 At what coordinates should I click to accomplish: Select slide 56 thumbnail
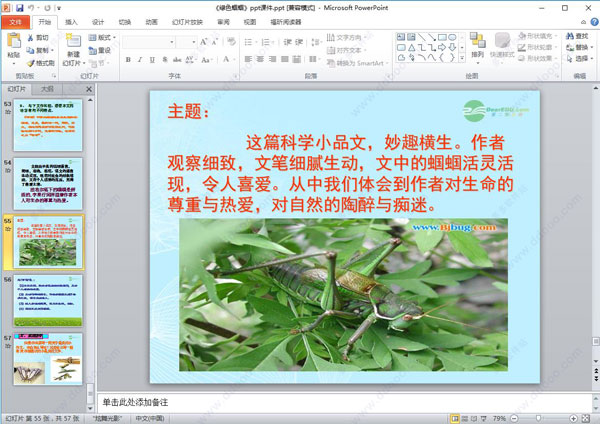[48, 300]
